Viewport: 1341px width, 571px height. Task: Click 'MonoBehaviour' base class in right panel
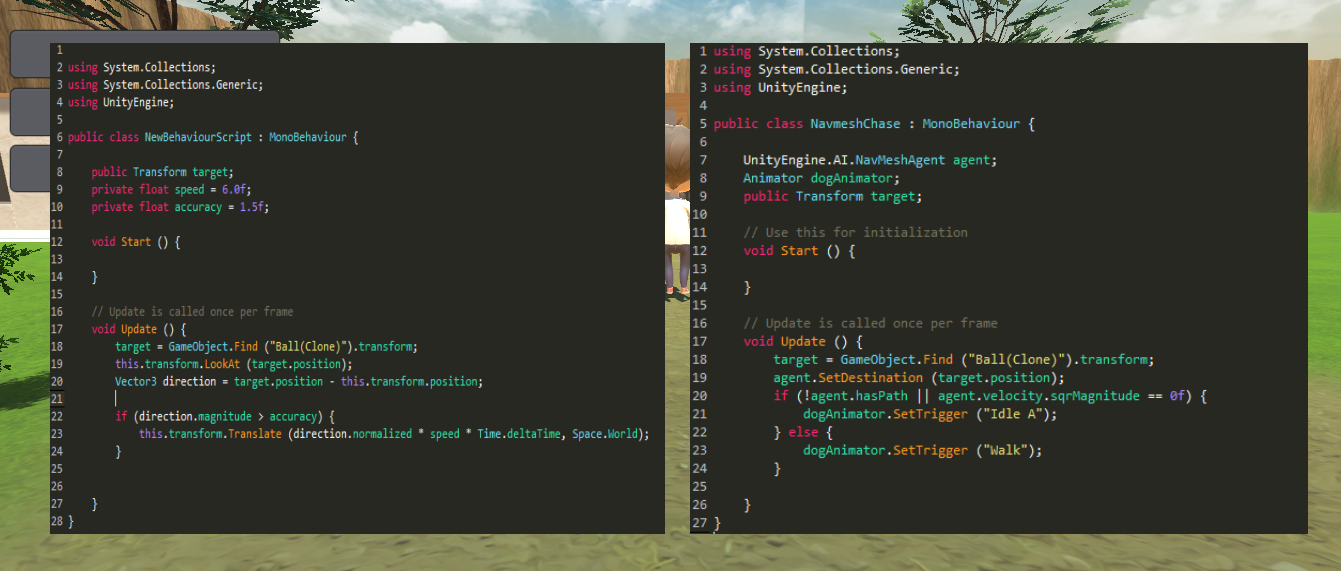coord(971,124)
